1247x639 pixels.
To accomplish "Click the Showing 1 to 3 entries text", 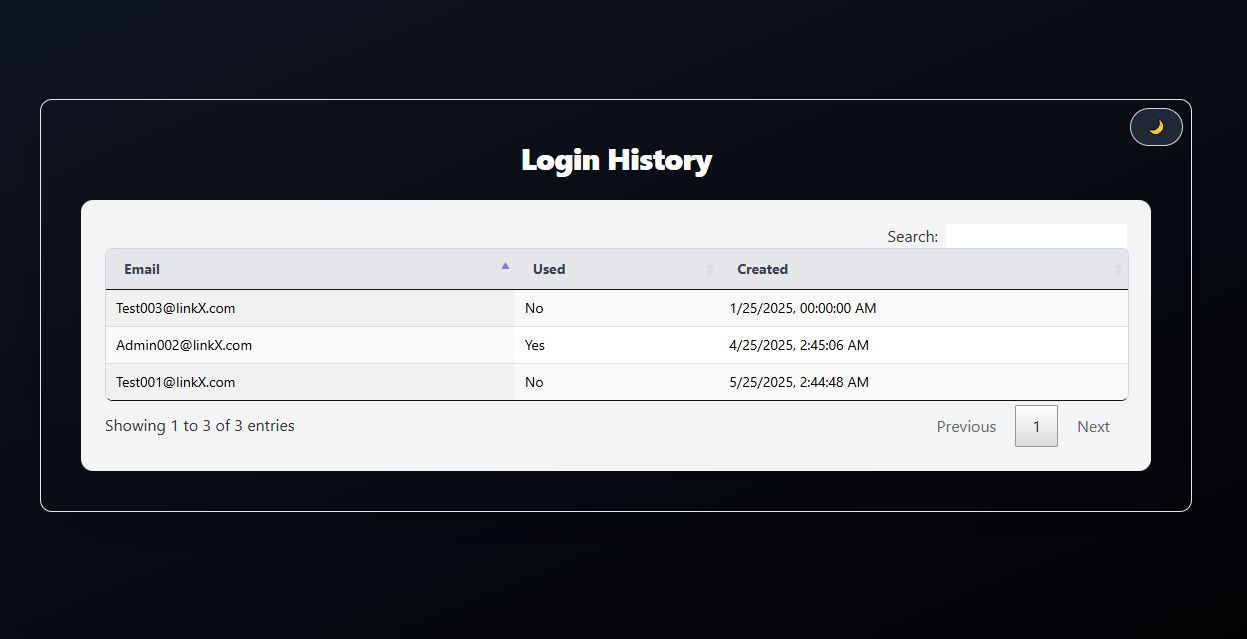I will tap(200, 425).
